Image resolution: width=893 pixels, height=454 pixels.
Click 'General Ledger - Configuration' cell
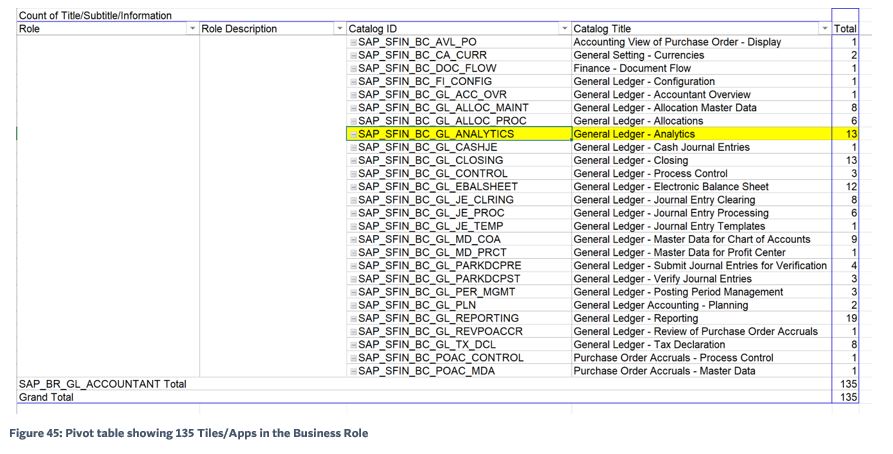click(x=702, y=81)
